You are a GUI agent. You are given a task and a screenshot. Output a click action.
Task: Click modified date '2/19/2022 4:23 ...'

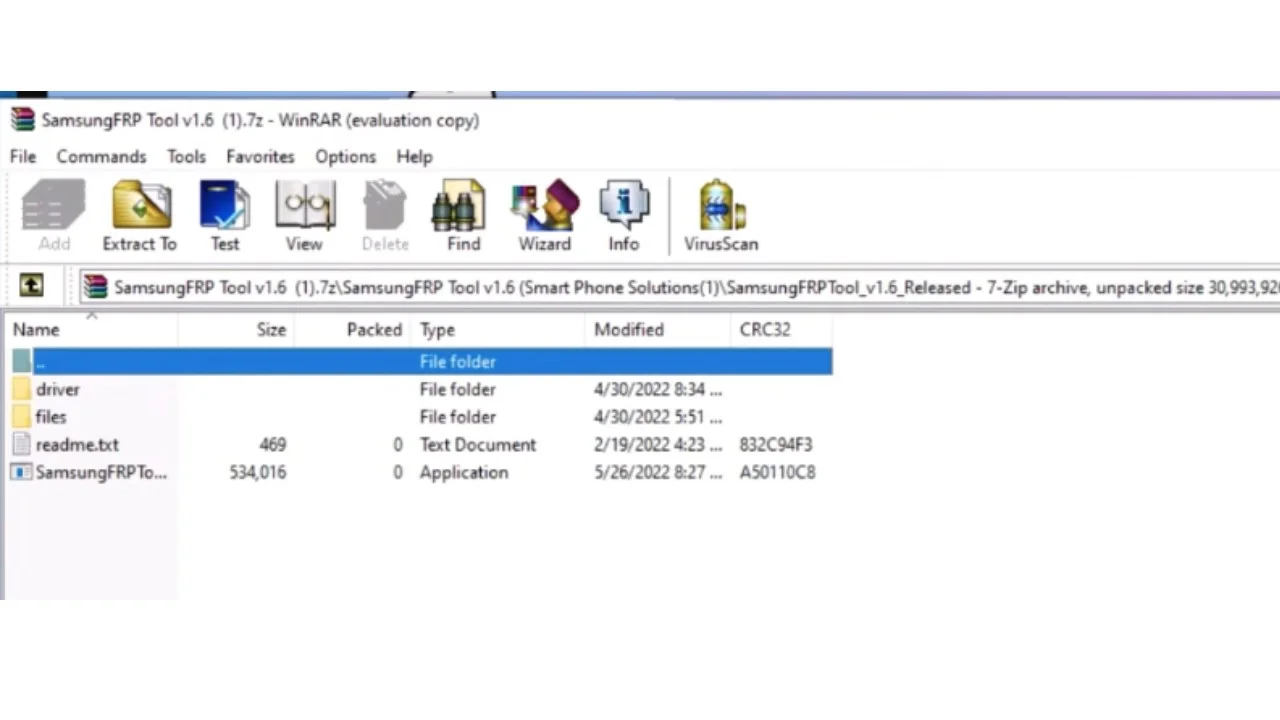(658, 445)
